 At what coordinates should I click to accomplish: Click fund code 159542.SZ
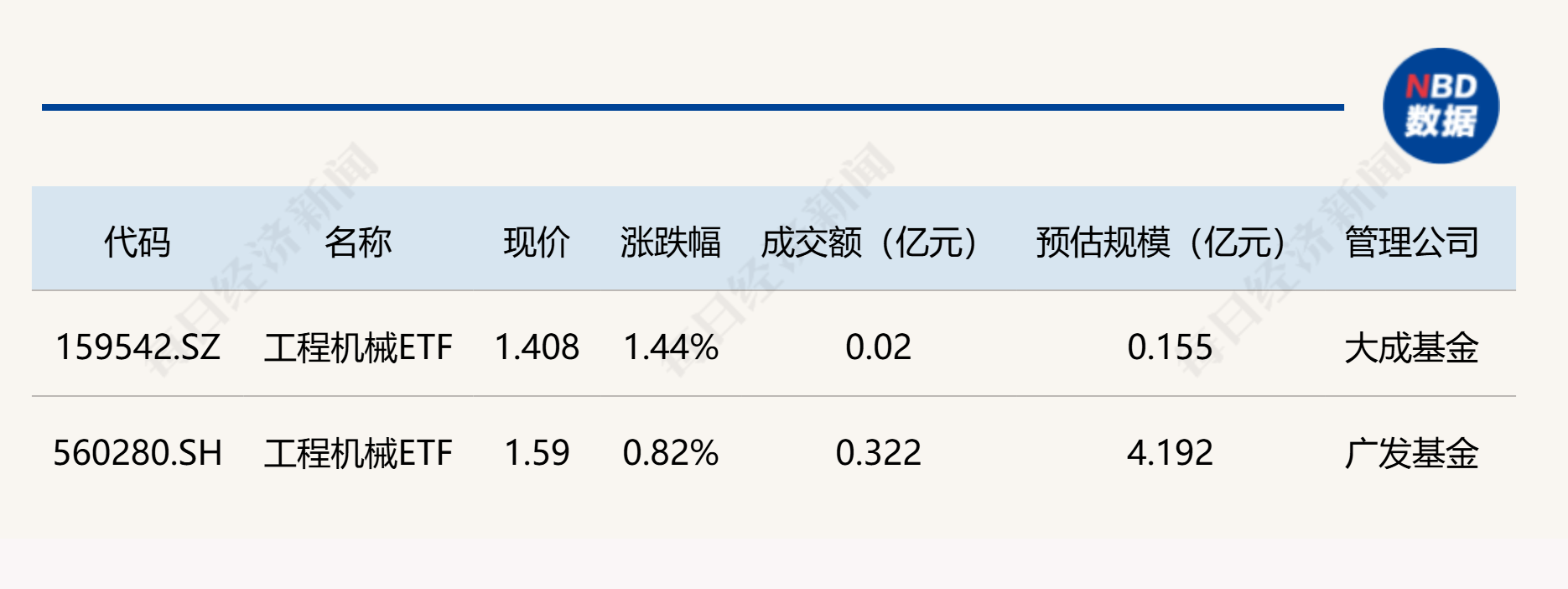coord(138,347)
